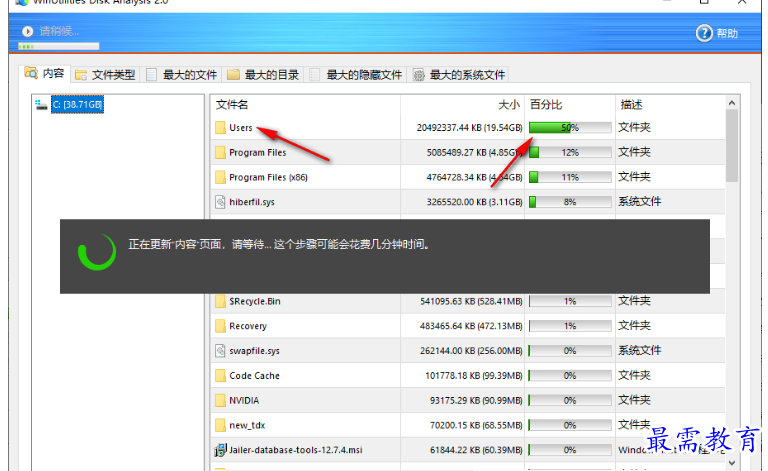
Task: Select the swapfile.sys file name
Action: 254,351
